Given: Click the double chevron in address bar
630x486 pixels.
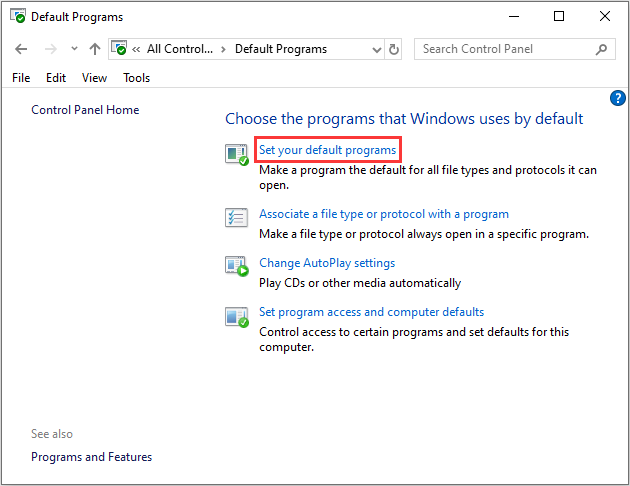Looking at the screenshot, I should point(136,49).
